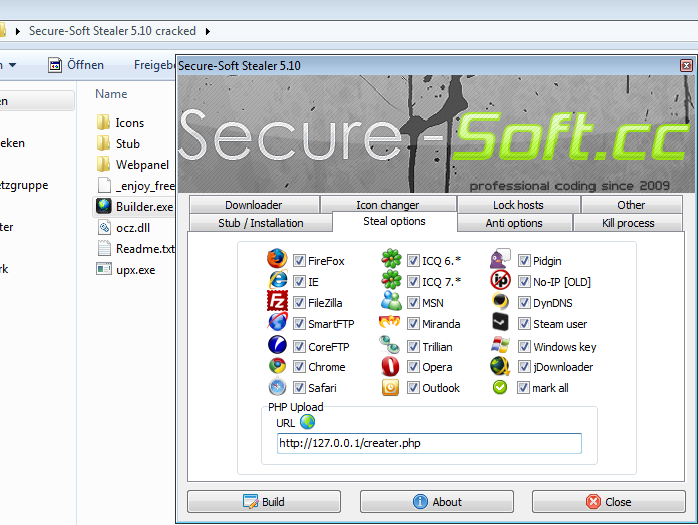Open the Icon changer tab
Viewport: 698px width, 525px height.
pyautogui.click(x=388, y=205)
